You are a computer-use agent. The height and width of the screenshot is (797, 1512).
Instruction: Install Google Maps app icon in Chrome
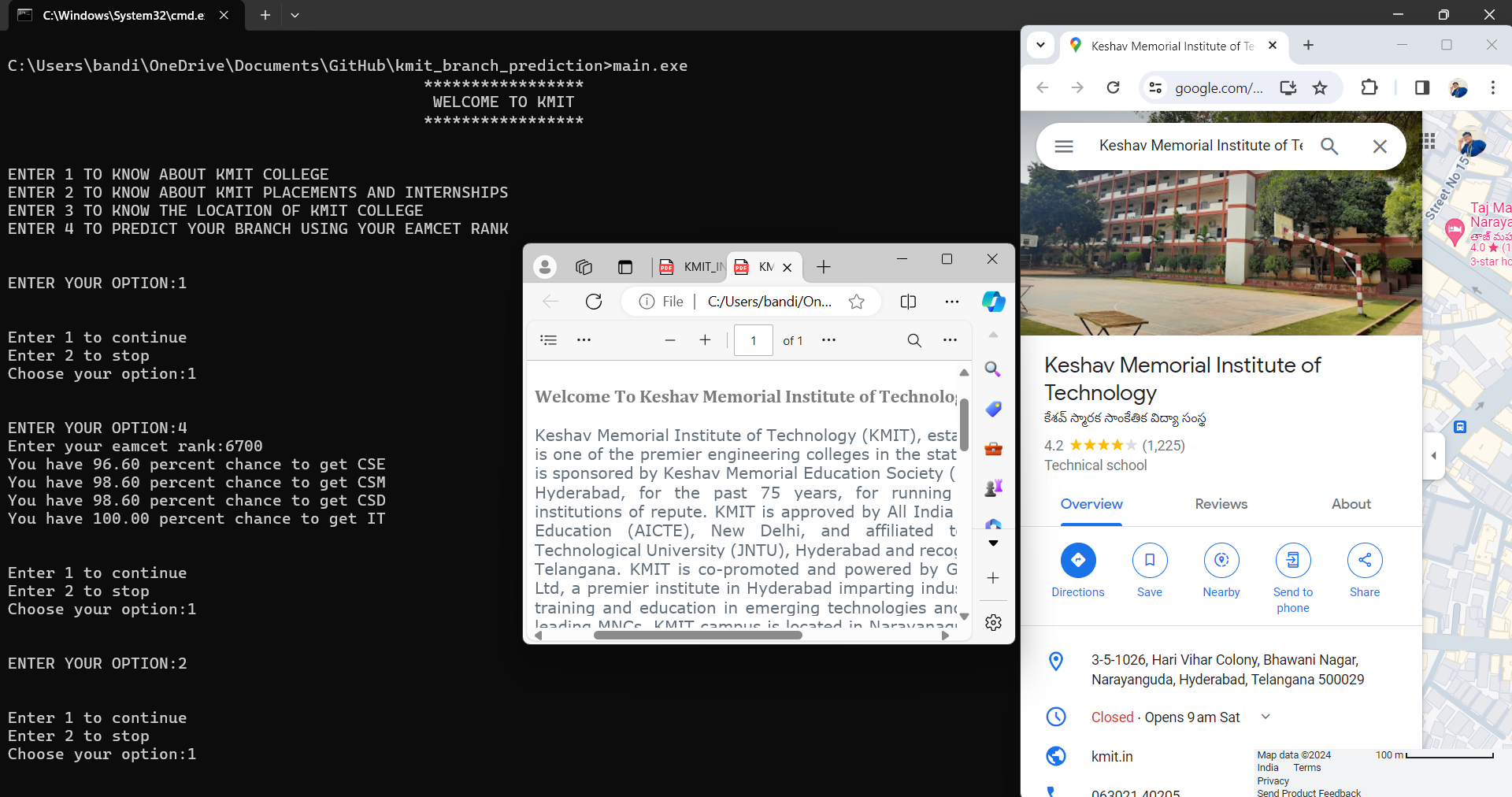point(1288,87)
